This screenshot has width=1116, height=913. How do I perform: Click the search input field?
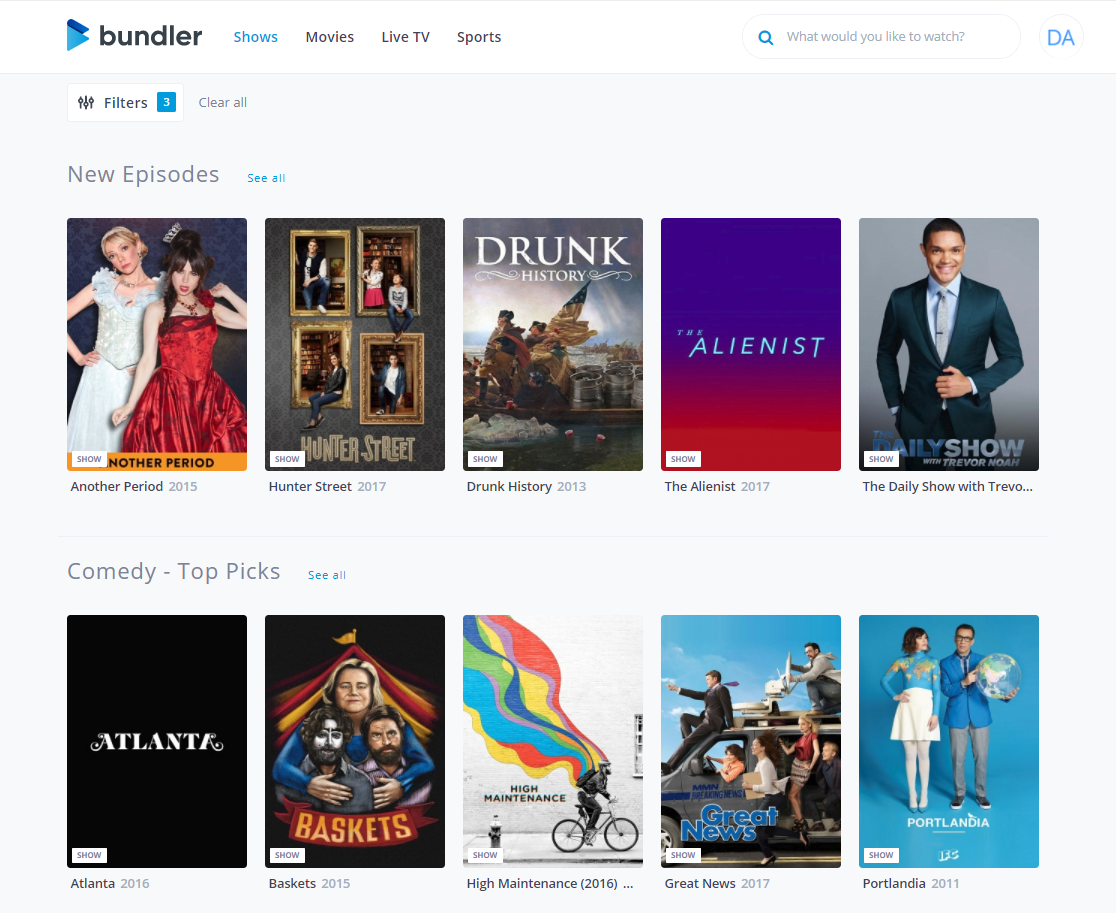(x=890, y=37)
